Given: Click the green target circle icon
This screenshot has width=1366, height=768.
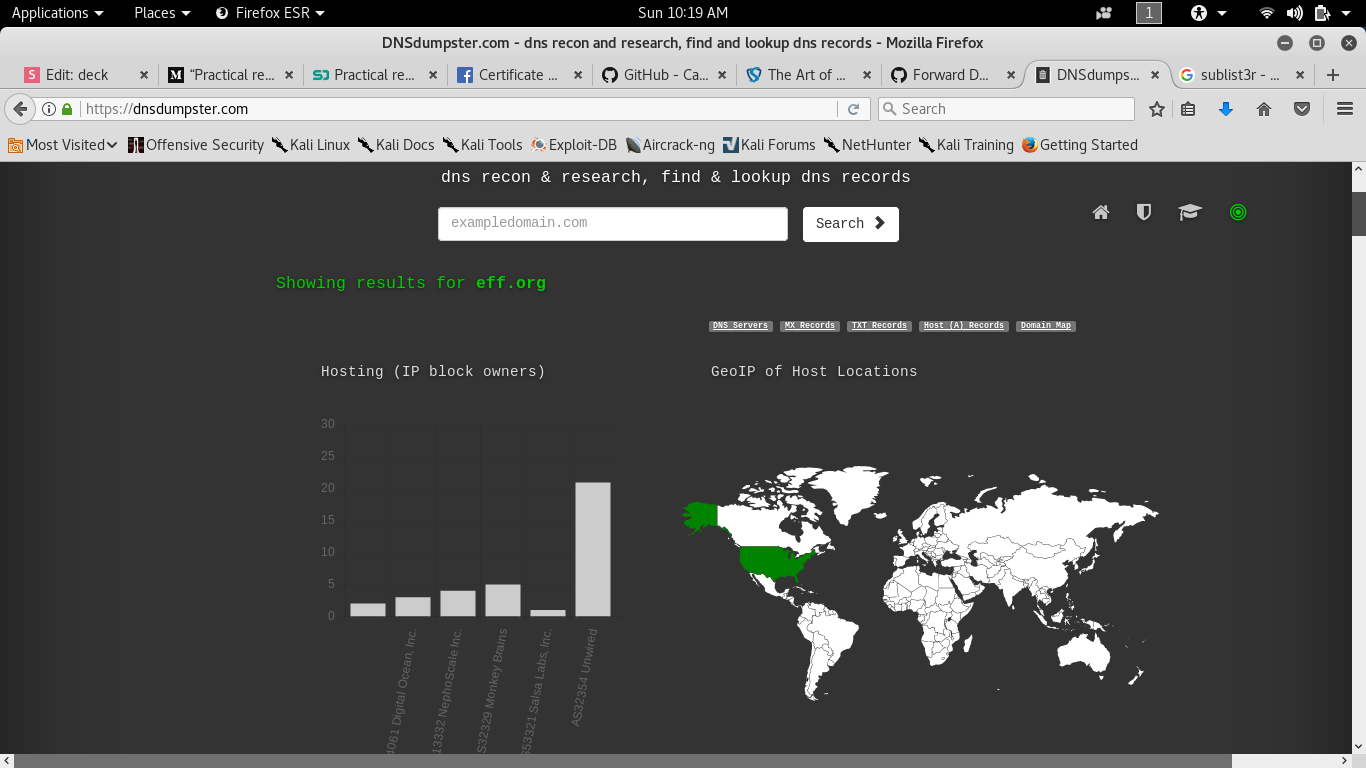Looking at the screenshot, I should 1238,212.
